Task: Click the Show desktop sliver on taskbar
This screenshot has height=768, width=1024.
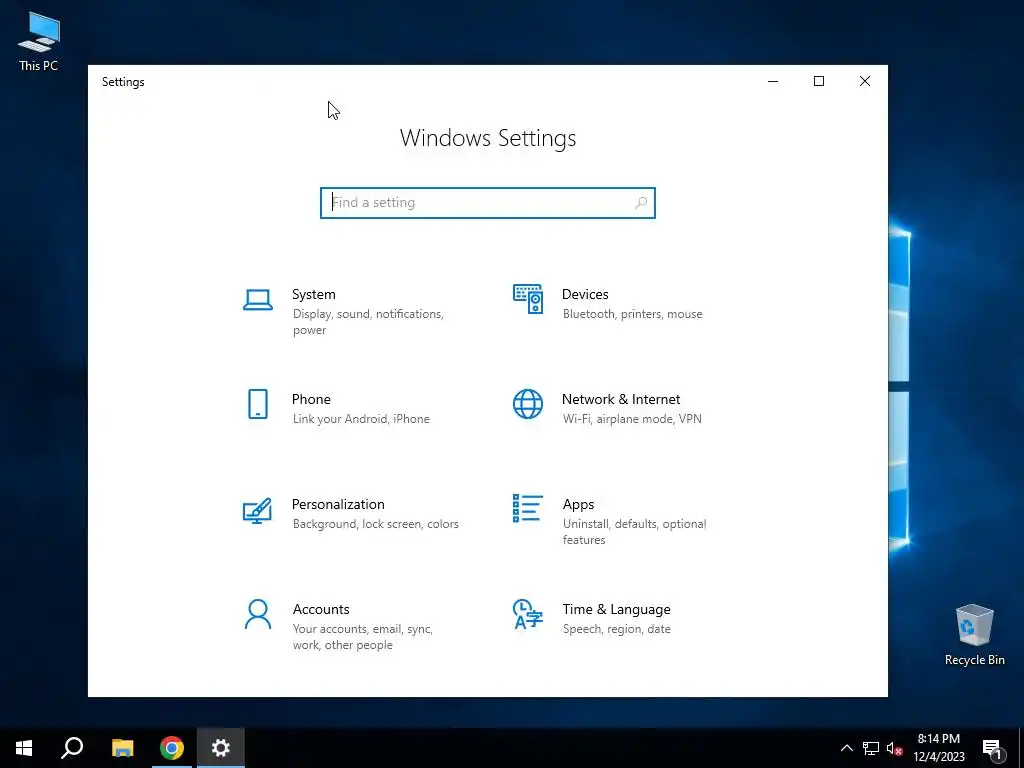Action: point(1021,748)
